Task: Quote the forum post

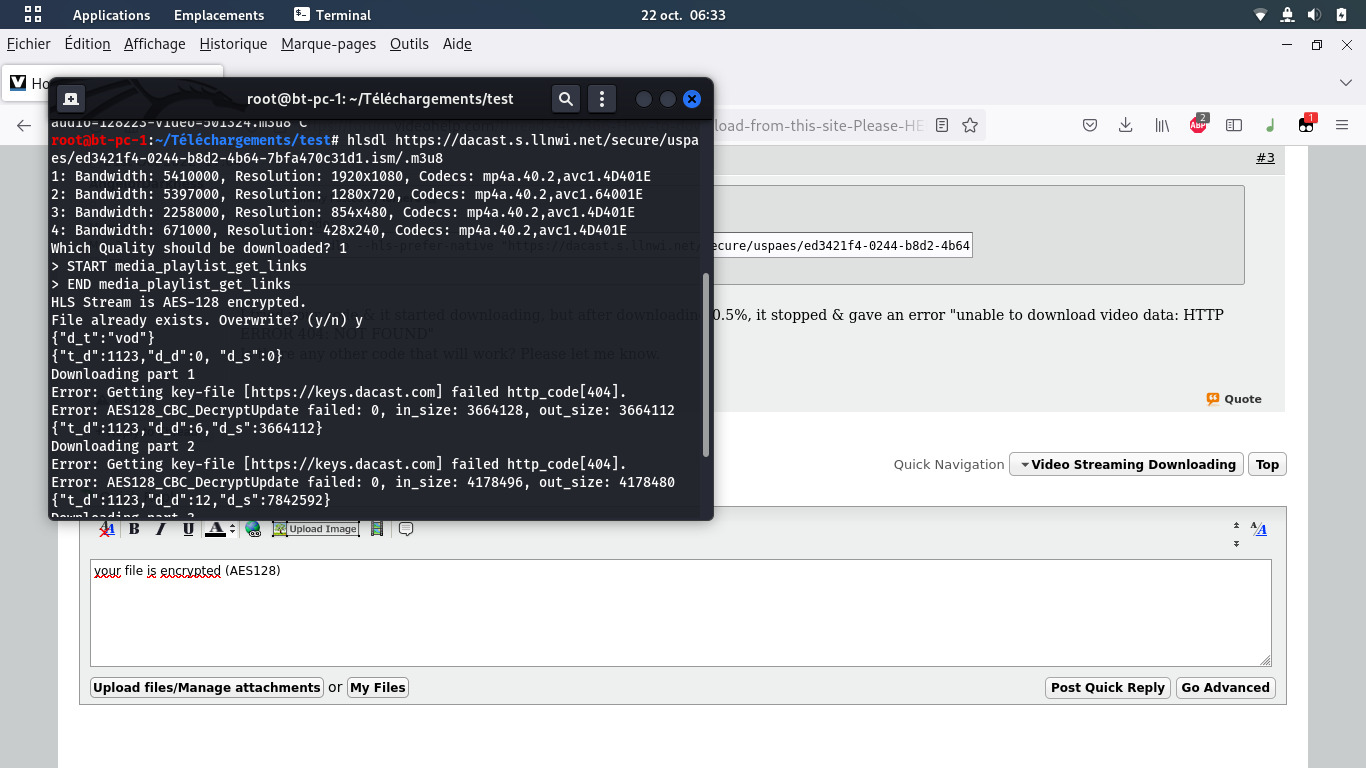Action: [1234, 399]
